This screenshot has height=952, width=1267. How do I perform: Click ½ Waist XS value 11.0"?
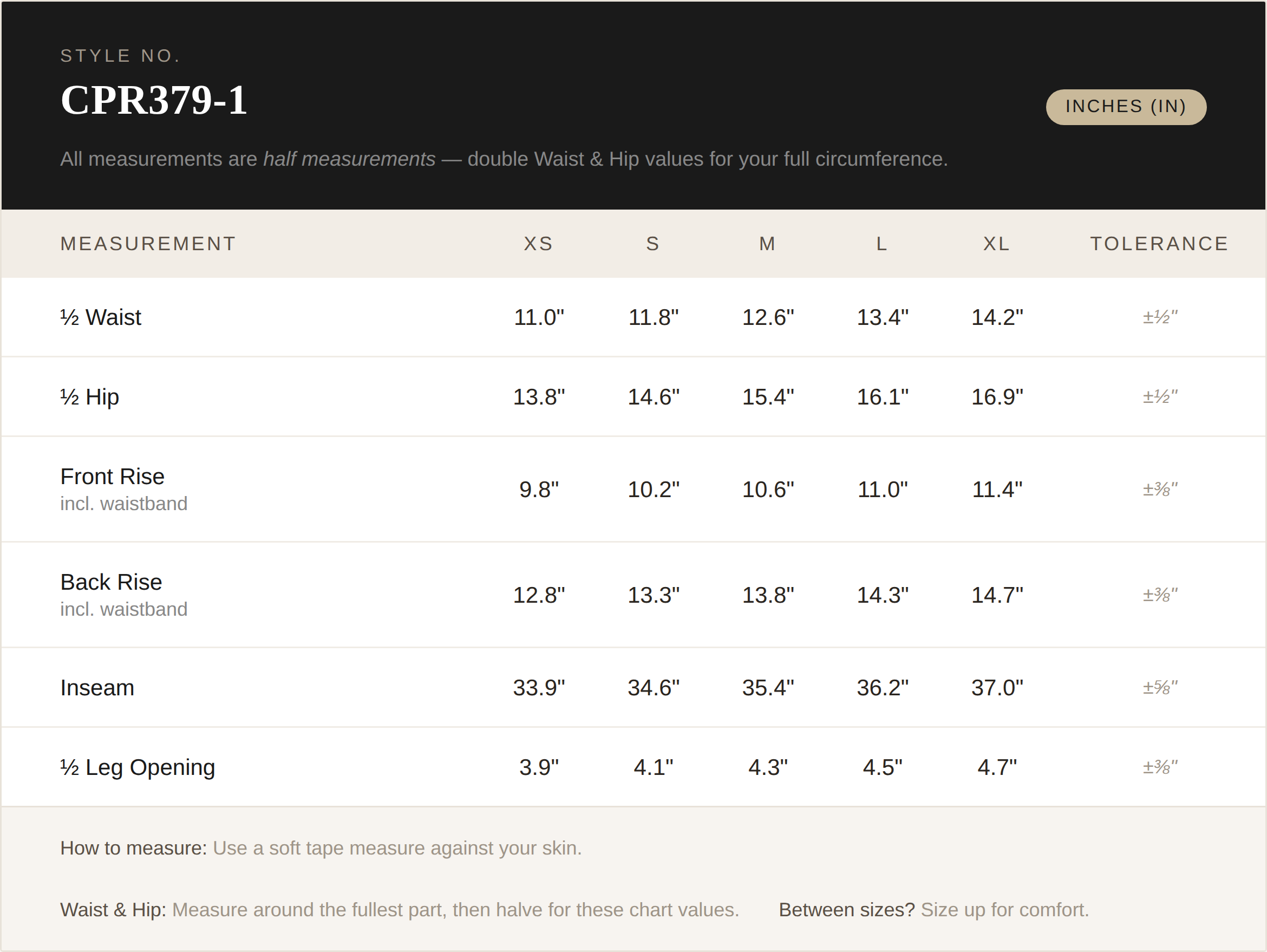pyautogui.click(x=538, y=317)
